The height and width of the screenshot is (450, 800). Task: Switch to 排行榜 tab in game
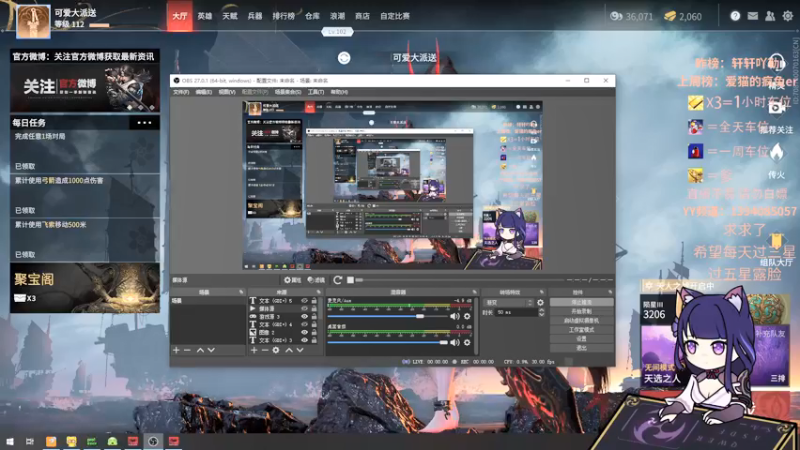click(284, 16)
